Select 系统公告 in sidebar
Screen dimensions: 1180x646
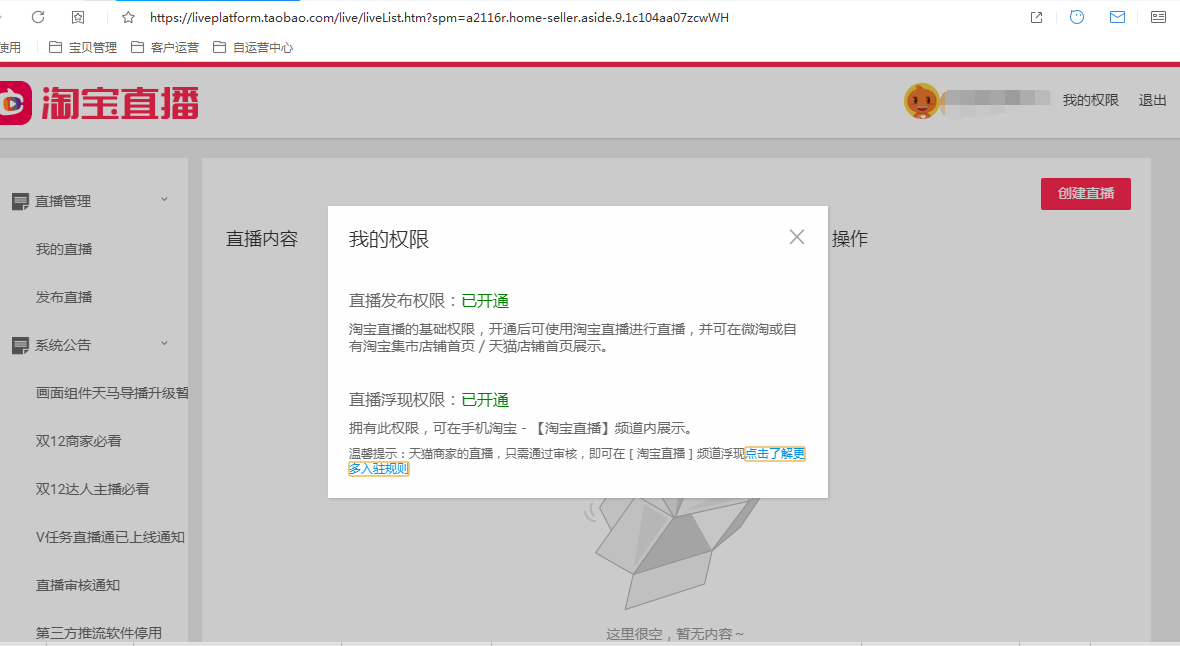coord(62,345)
